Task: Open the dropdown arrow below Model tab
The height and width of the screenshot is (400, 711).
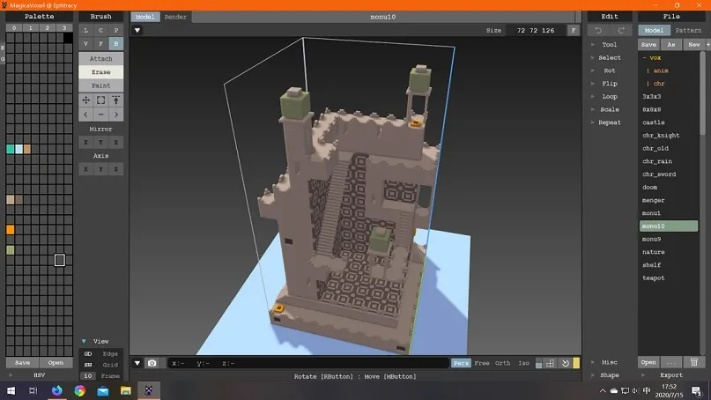Action: [x=137, y=31]
